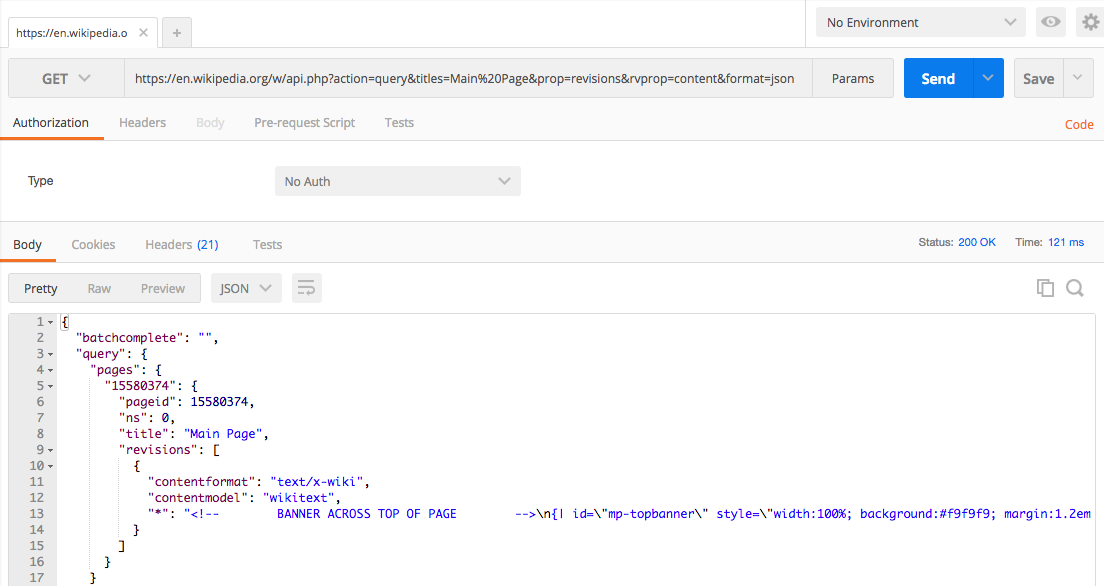Switch to the Authorization request tab
The height and width of the screenshot is (586, 1104).
tap(51, 123)
